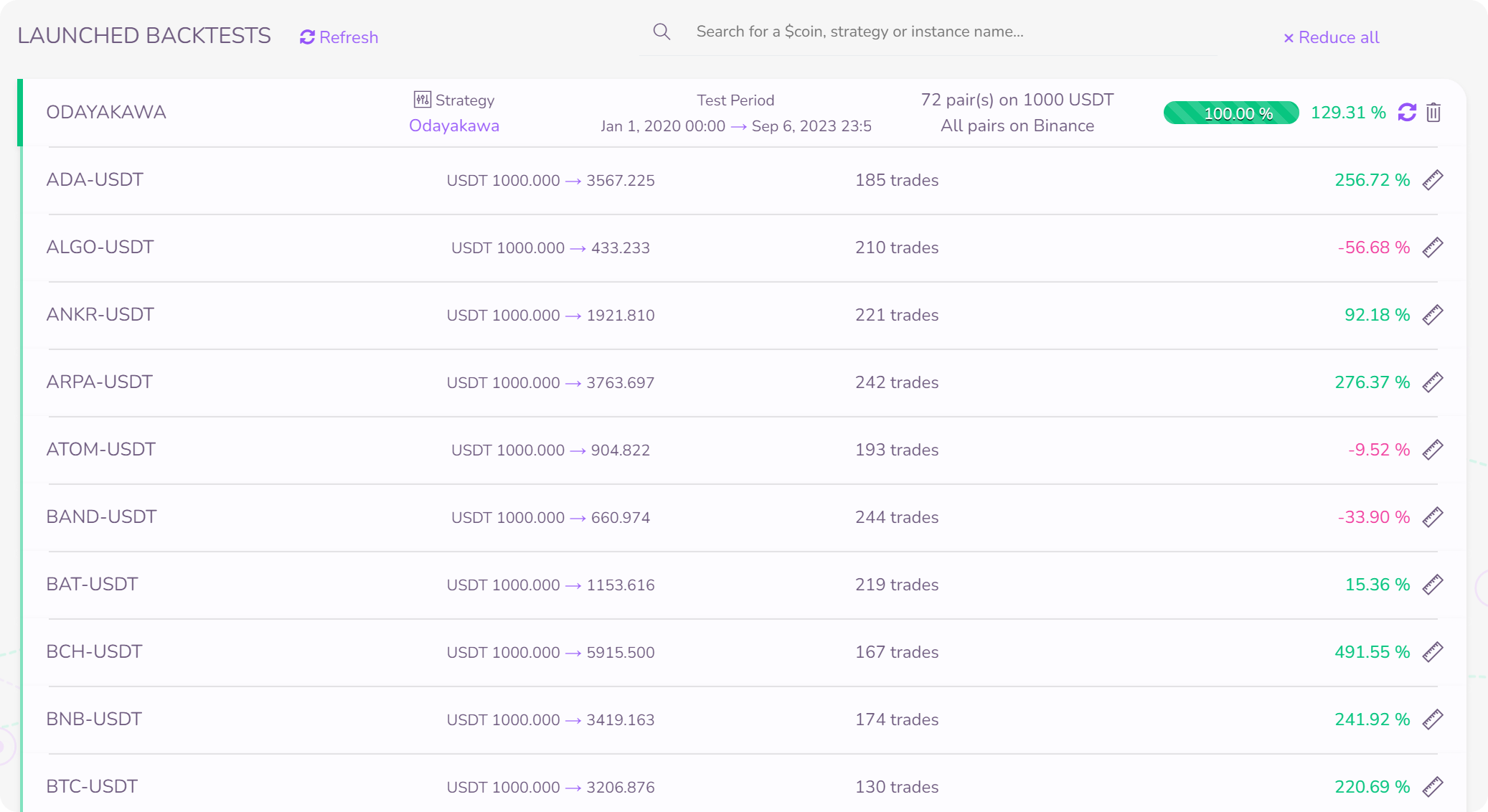
Task: Open BCH-USDT details via ruler icon
Action: pyautogui.click(x=1433, y=652)
